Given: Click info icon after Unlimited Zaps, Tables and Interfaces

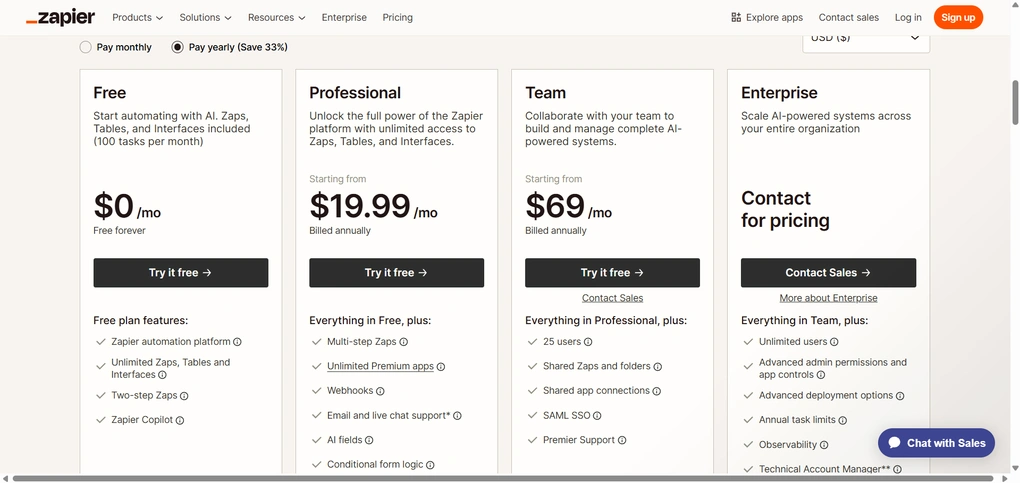Looking at the screenshot, I should pyautogui.click(x=162, y=375).
